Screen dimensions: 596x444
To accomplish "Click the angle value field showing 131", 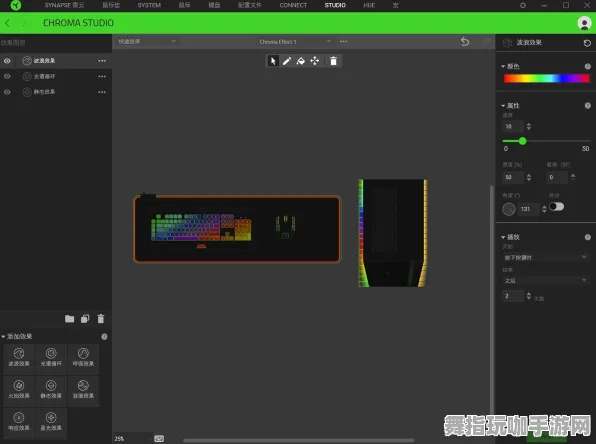I will click(529, 209).
